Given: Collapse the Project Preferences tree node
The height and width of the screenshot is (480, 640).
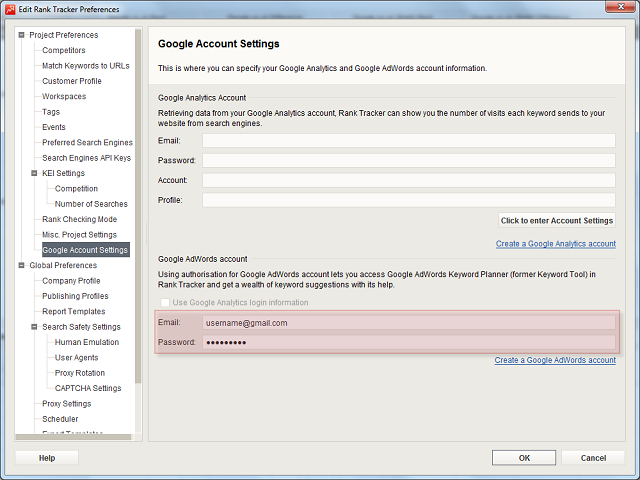Looking at the screenshot, I should click(x=21, y=35).
